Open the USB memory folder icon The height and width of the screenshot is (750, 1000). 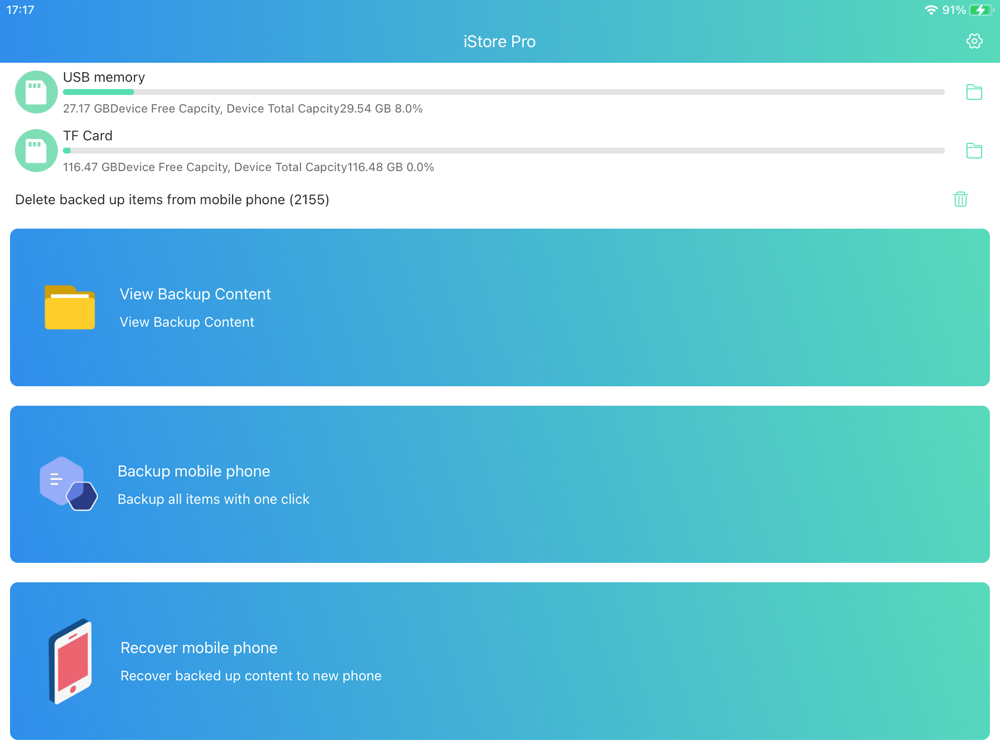pos(974,92)
